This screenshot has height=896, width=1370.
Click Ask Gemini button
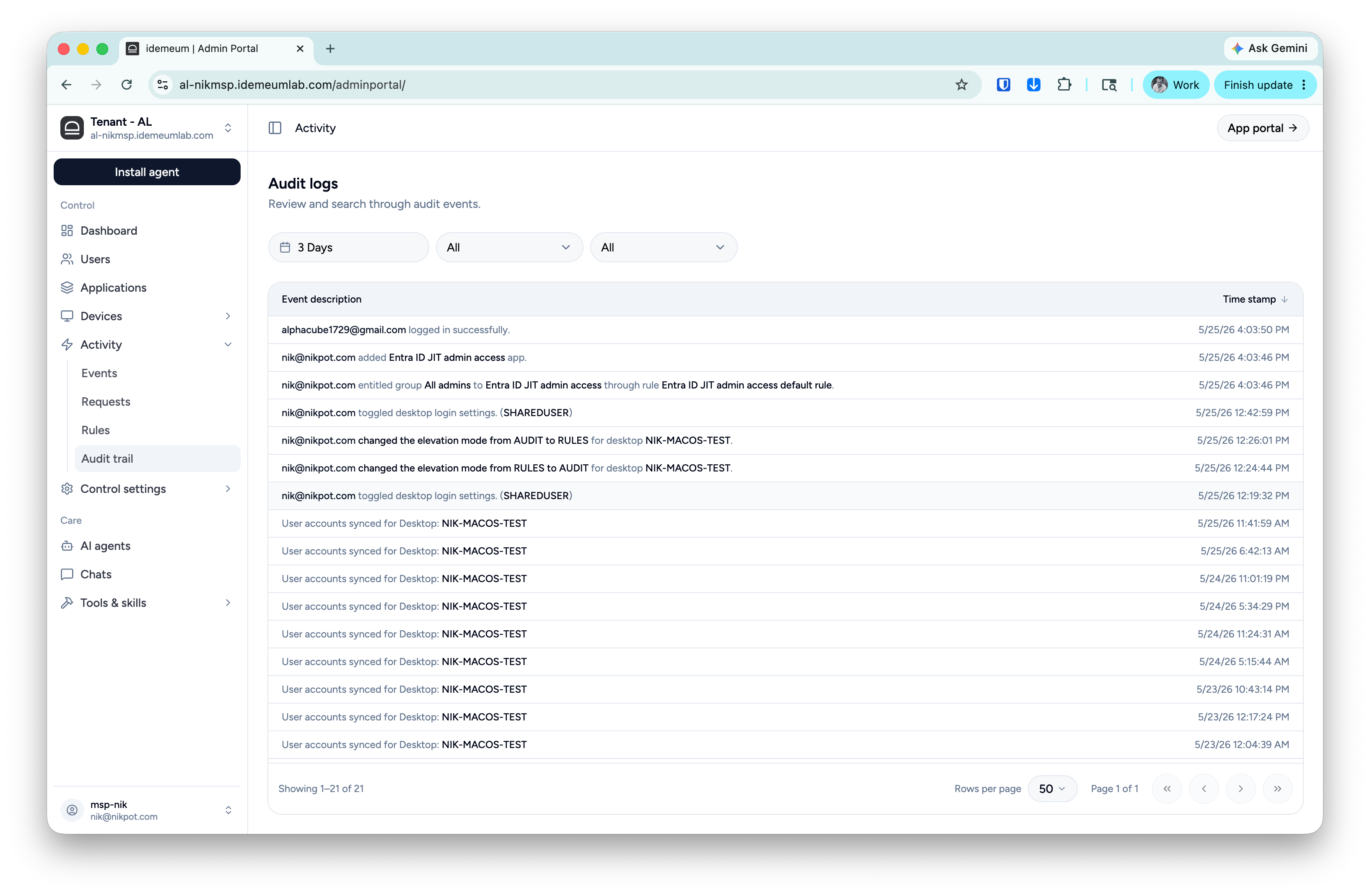(x=1270, y=48)
